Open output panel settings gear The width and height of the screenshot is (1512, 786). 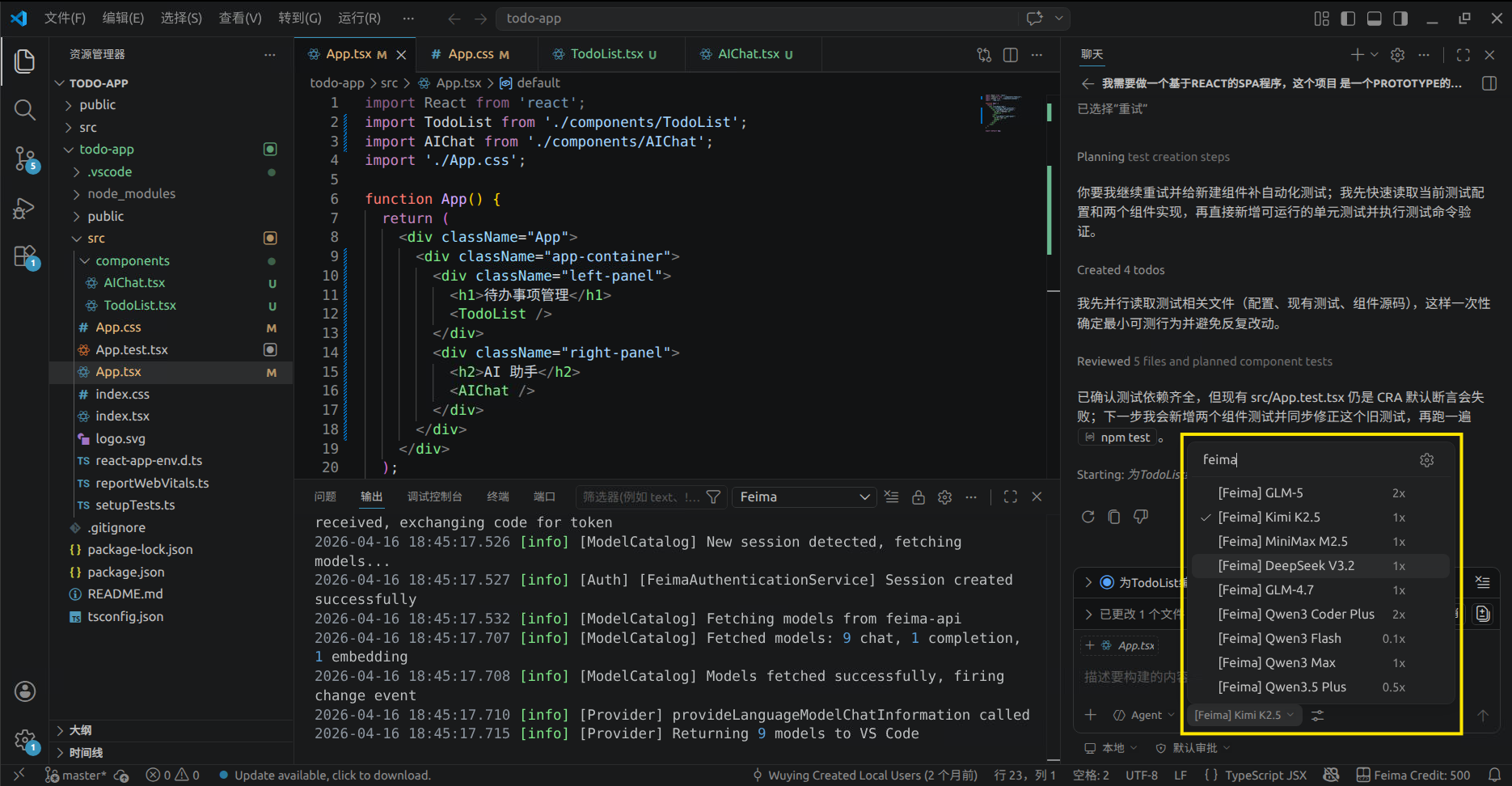(x=944, y=497)
